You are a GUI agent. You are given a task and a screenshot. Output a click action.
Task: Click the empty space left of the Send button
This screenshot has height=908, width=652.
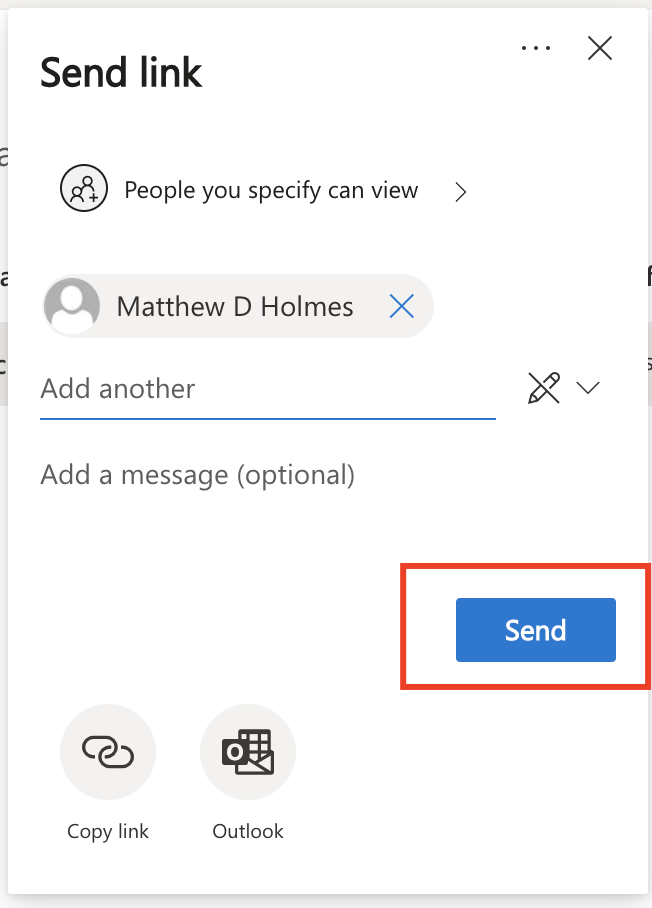point(232,630)
